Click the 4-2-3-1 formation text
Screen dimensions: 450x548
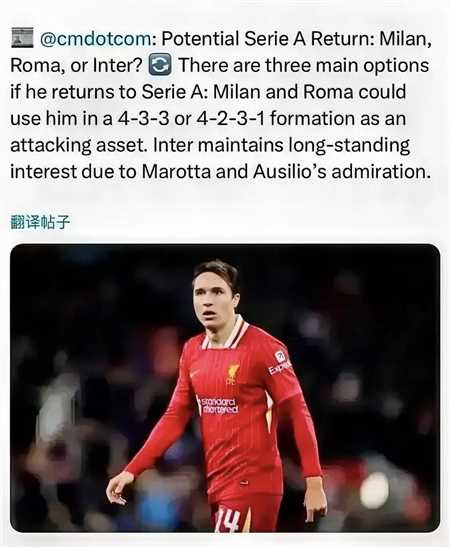pos(230,118)
